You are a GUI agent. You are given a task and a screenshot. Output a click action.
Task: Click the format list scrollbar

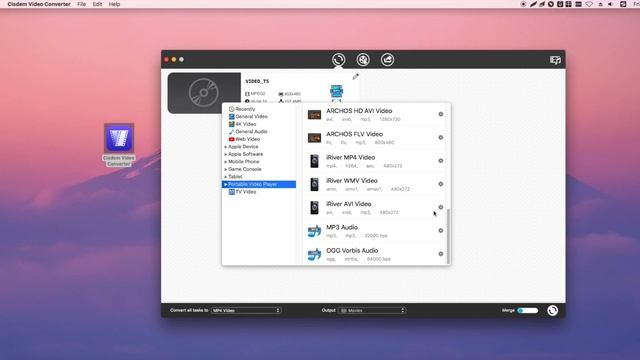coord(448,236)
